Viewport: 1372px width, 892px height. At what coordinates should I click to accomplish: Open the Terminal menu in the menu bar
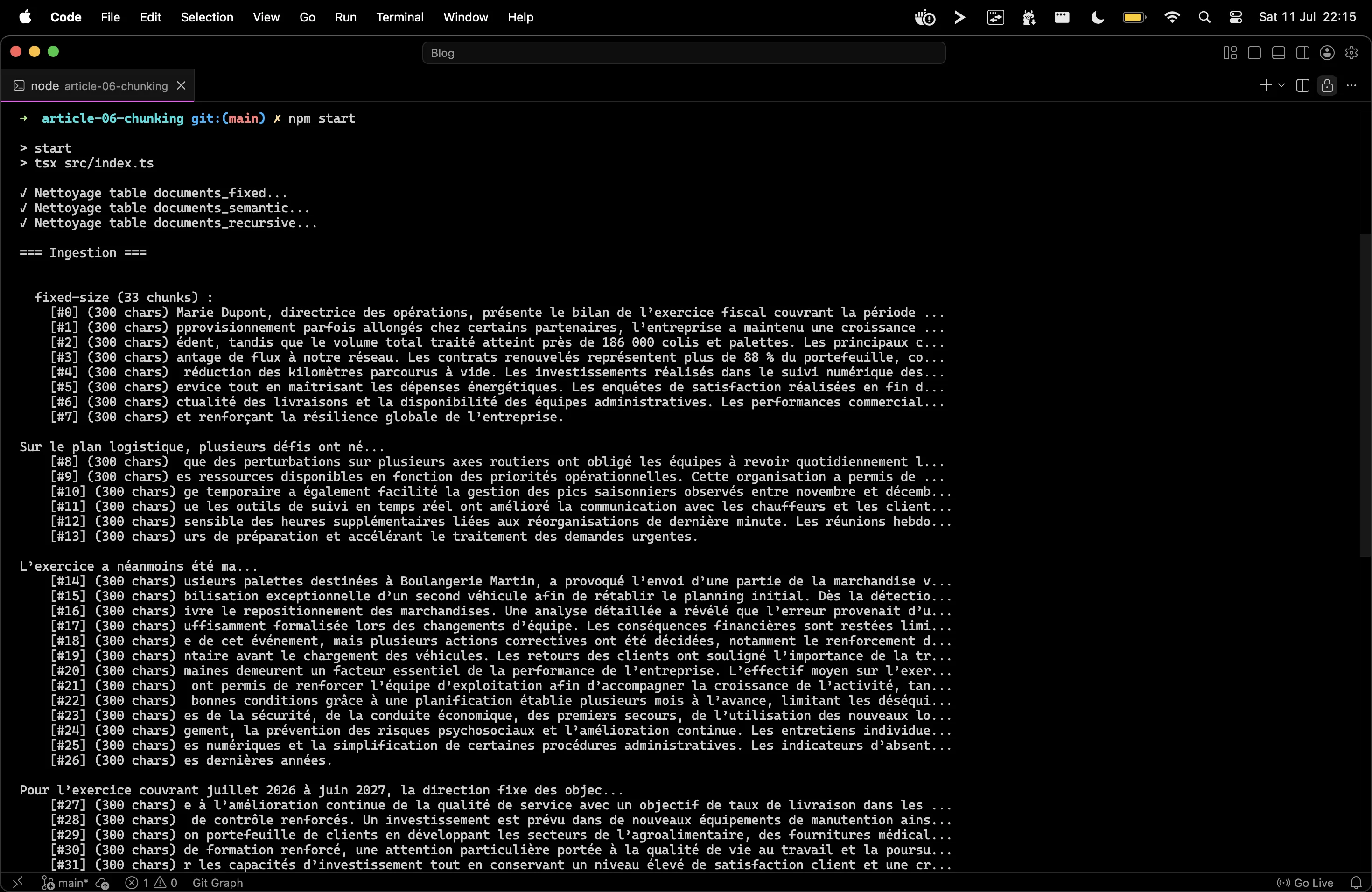coord(399,17)
